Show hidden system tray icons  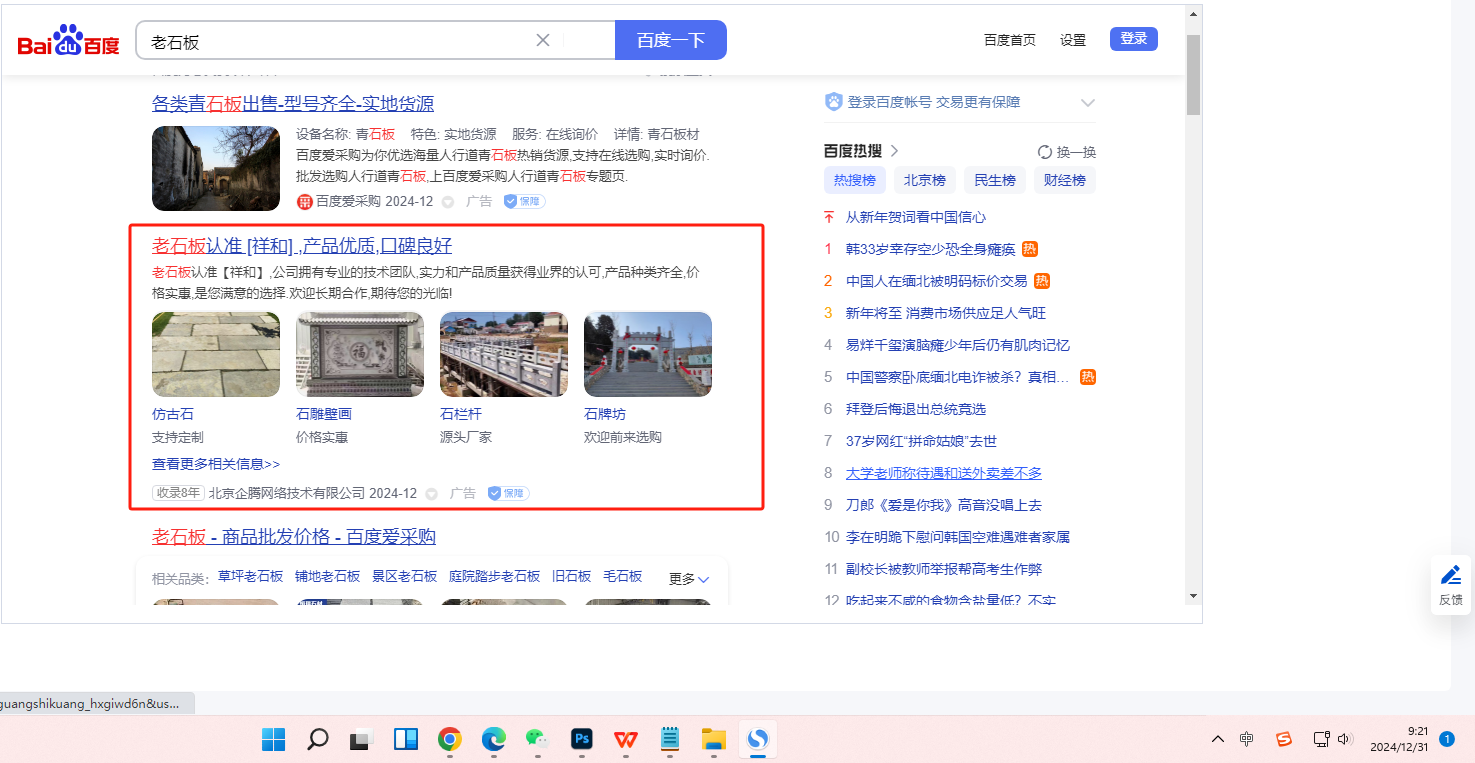(1217, 739)
